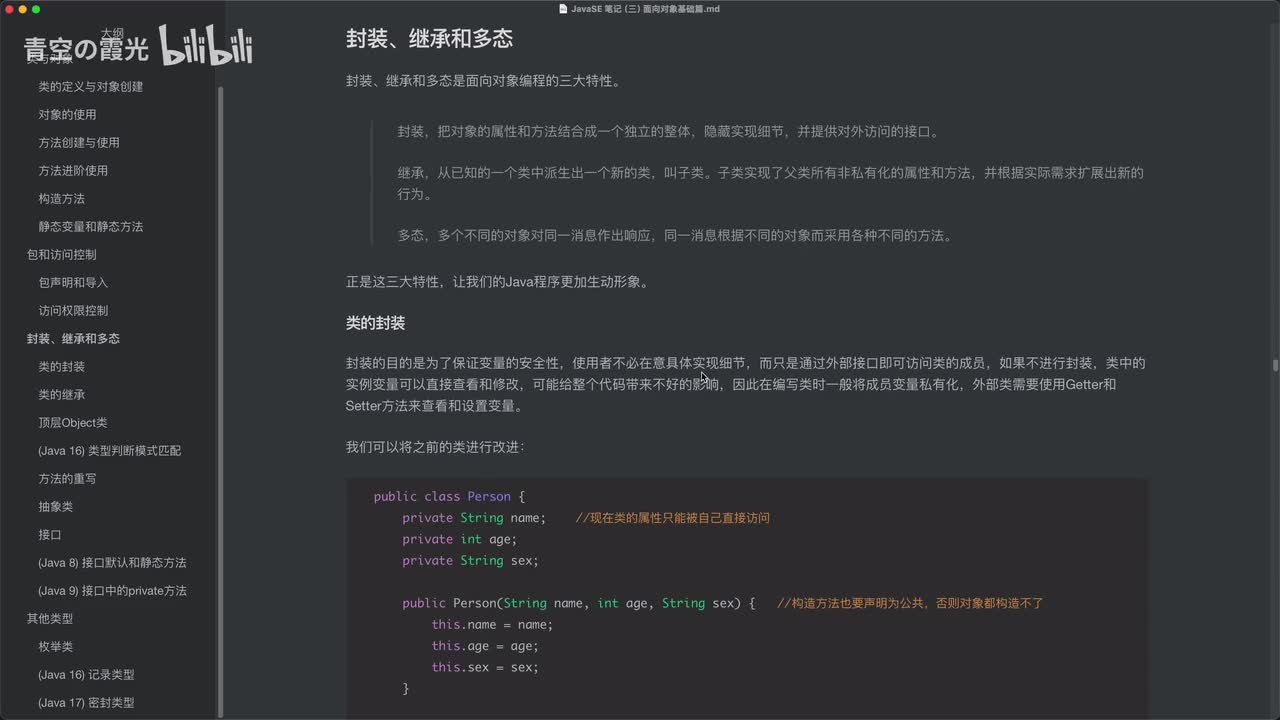The image size is (1280, 720).
Task: Open the 类的继承 outline entry
Action: coord(61,395)
